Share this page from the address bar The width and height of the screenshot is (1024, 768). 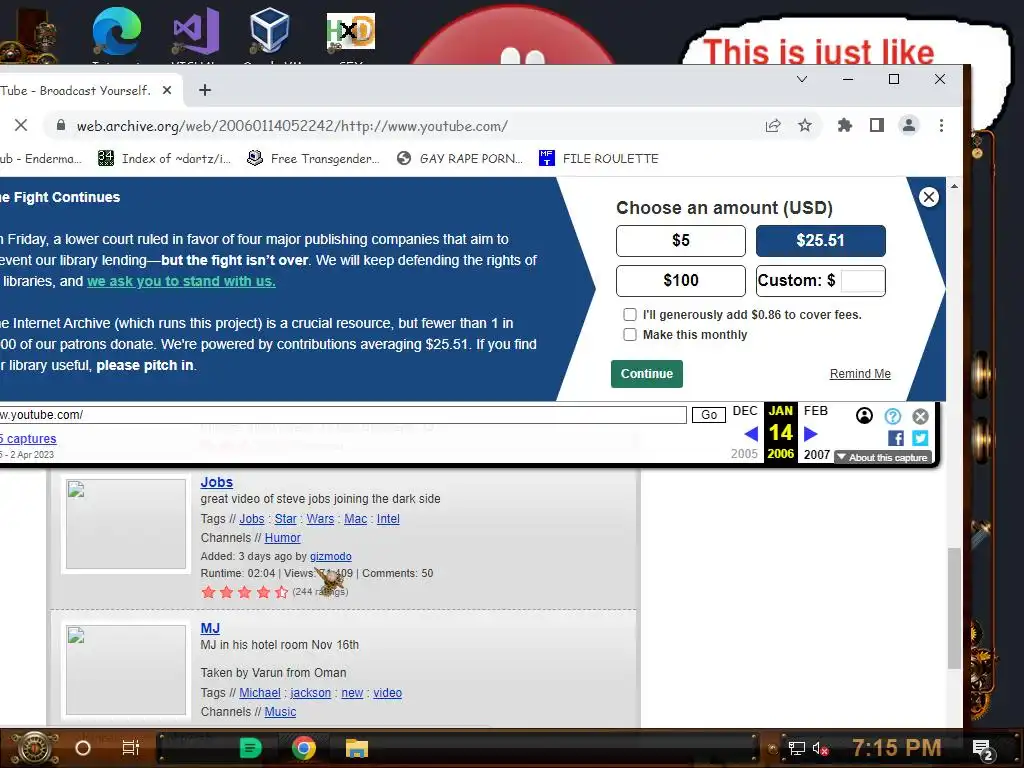(x=773, y=125)
